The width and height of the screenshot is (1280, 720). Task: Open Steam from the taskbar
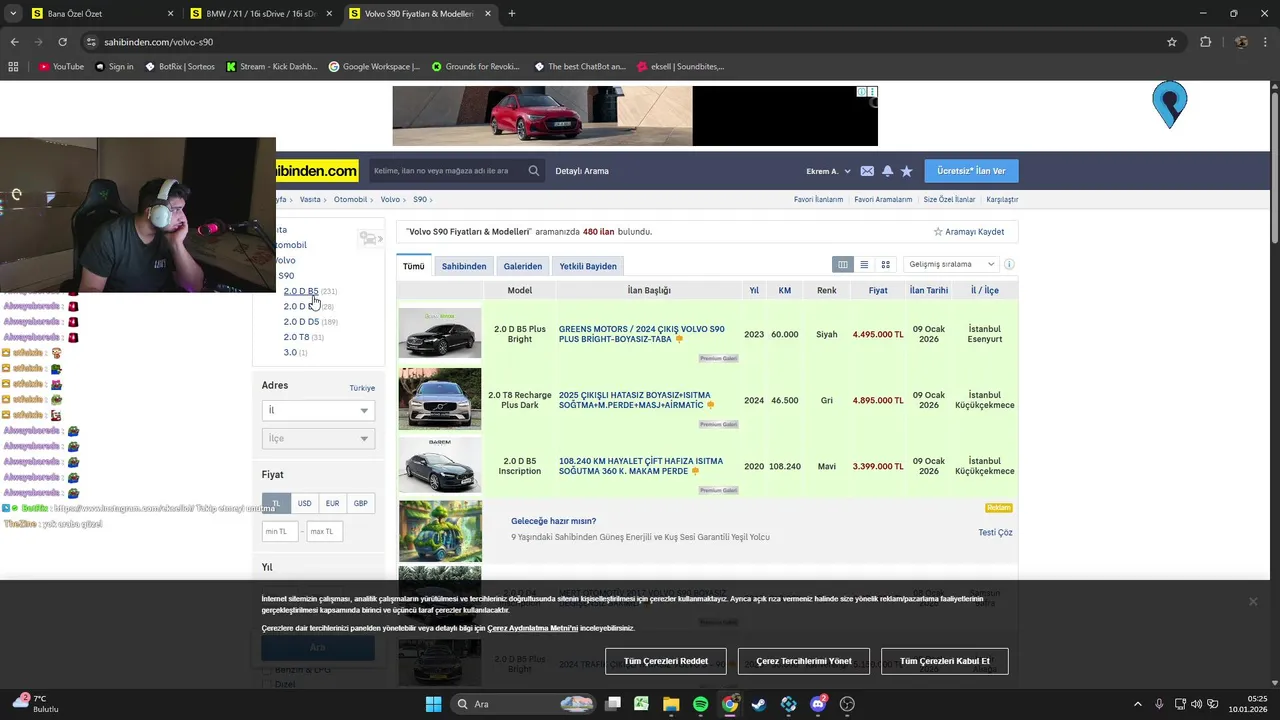coord(759,704)
